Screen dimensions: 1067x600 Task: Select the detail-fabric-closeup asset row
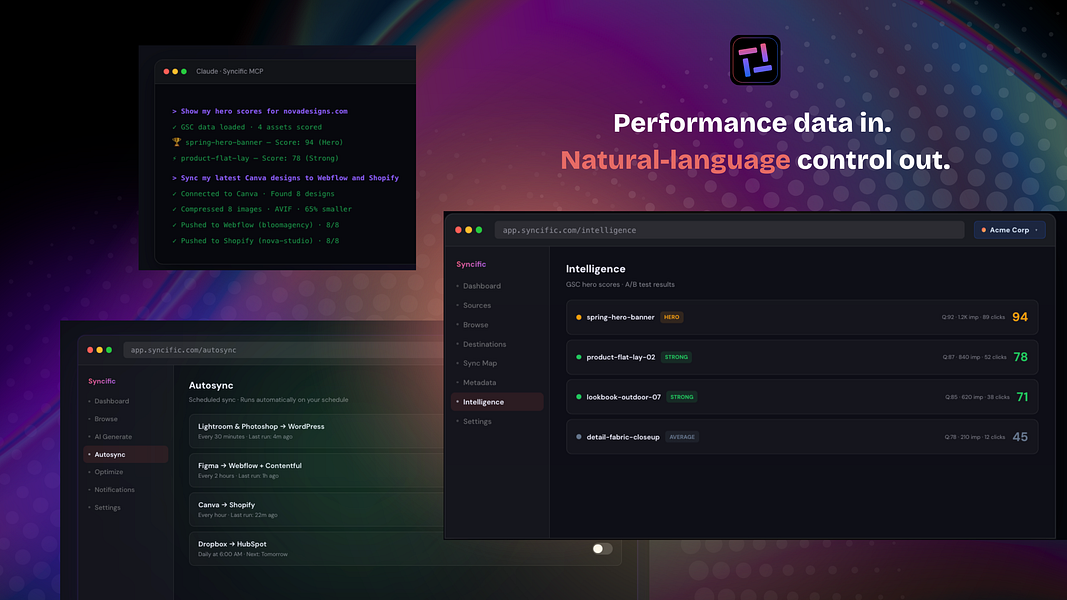[802, 437]
